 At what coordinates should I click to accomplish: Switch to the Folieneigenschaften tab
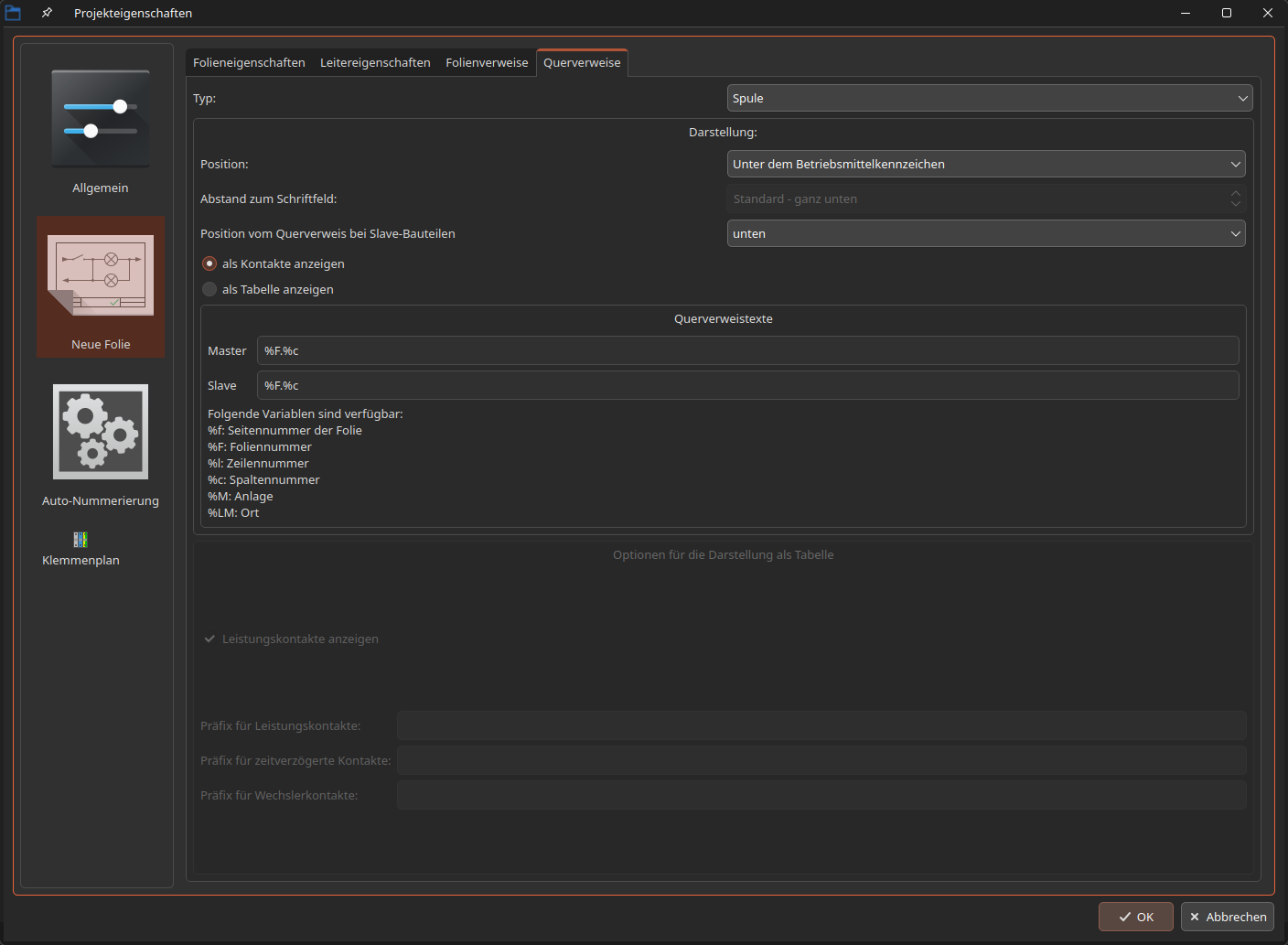tap(249, 62)
